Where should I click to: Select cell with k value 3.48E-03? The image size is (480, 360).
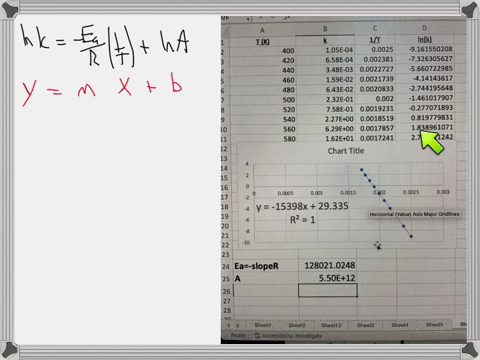325,70
